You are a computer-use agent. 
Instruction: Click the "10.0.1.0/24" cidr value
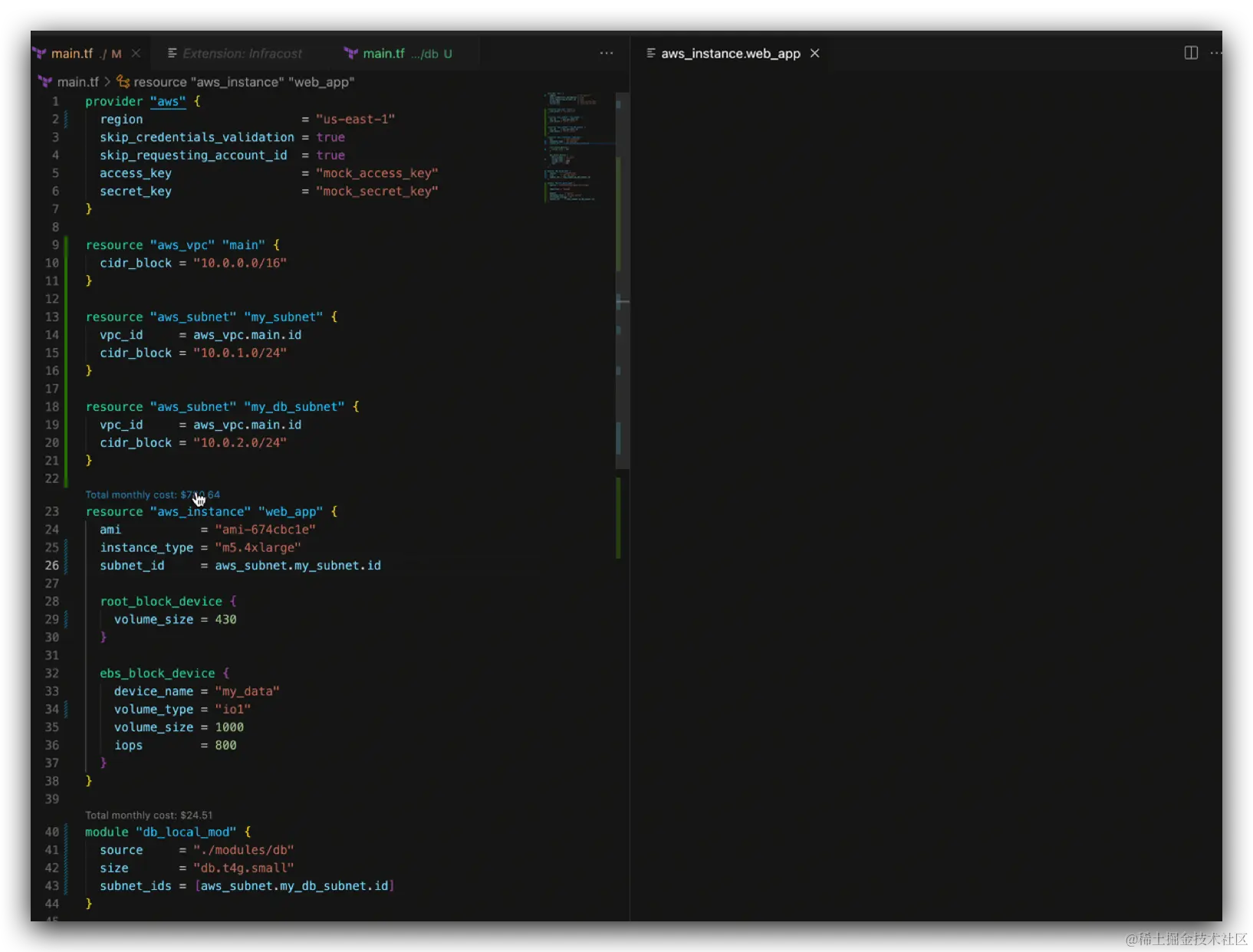(x=240, y=353)
